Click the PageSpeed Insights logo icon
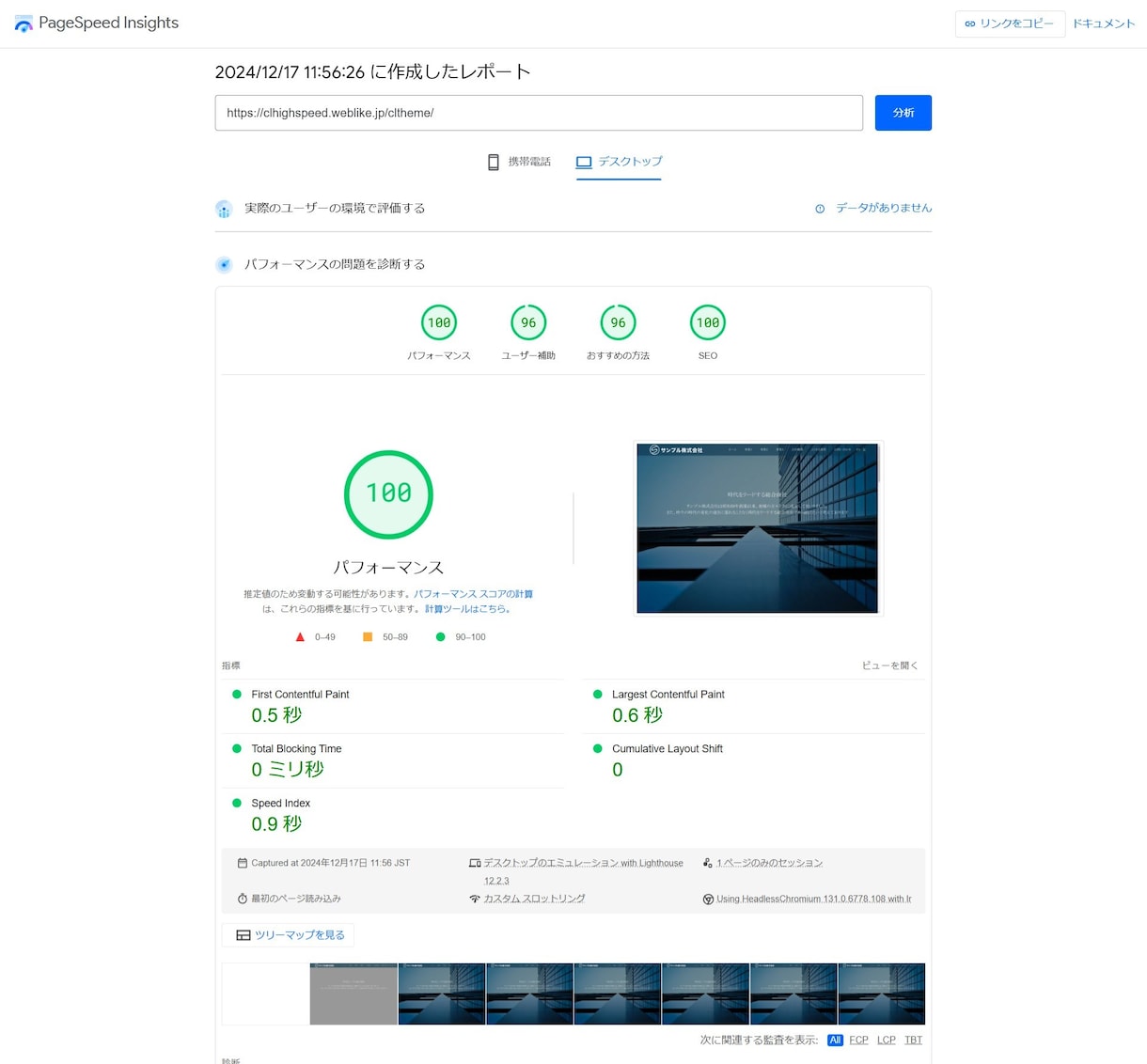The width and height of the screenshot is (1147, 1064). point(24,23)
